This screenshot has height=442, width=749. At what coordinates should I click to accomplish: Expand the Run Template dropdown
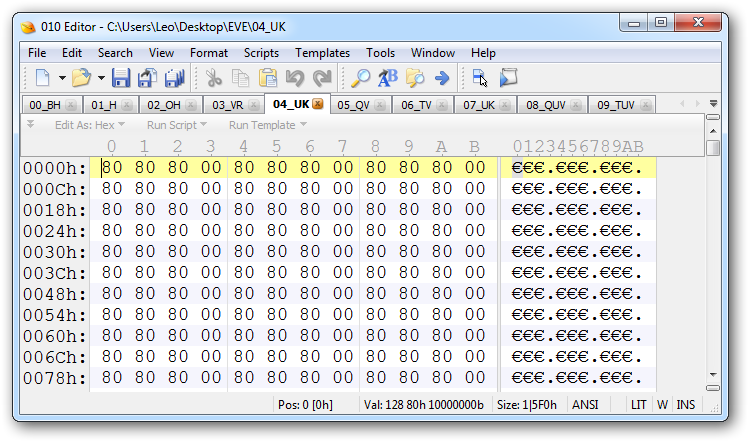tap(268, 125)
